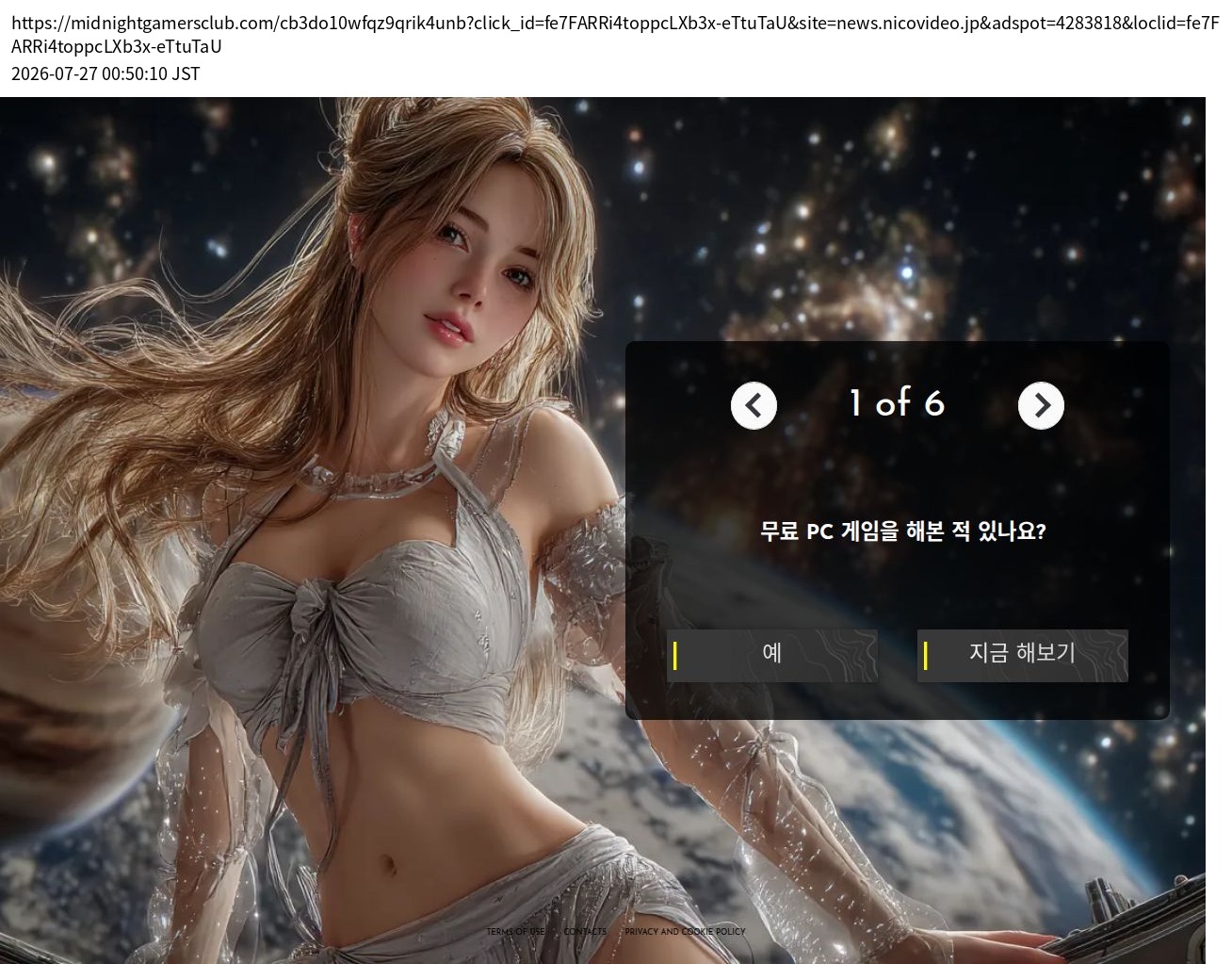Open the Privacy and Cookie Policy link
Image resolution: width=1232 pixels, height=964 pixels.
coord(685,931)
